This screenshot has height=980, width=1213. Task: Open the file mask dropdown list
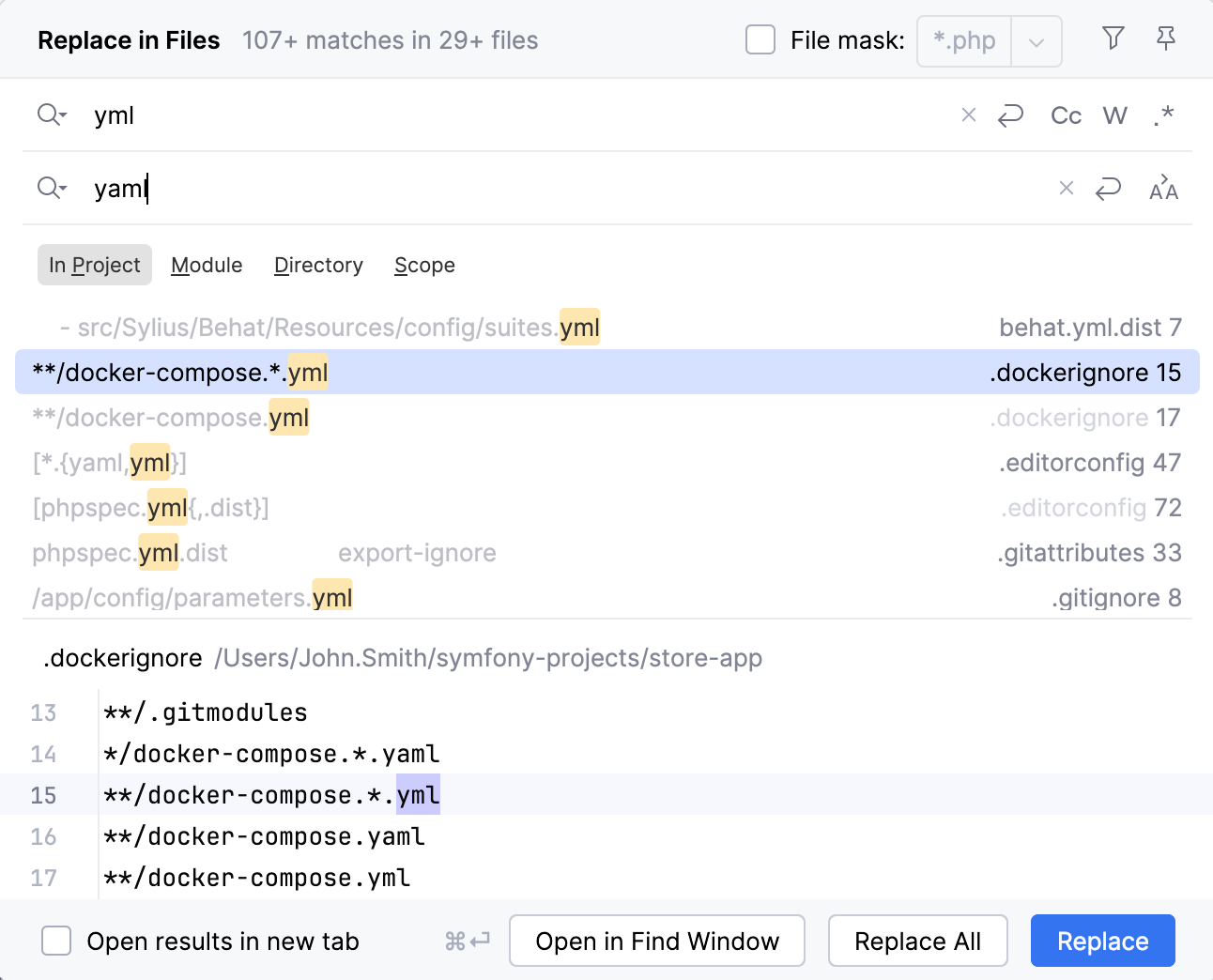pyautogui.click(x=1036, y=40)
